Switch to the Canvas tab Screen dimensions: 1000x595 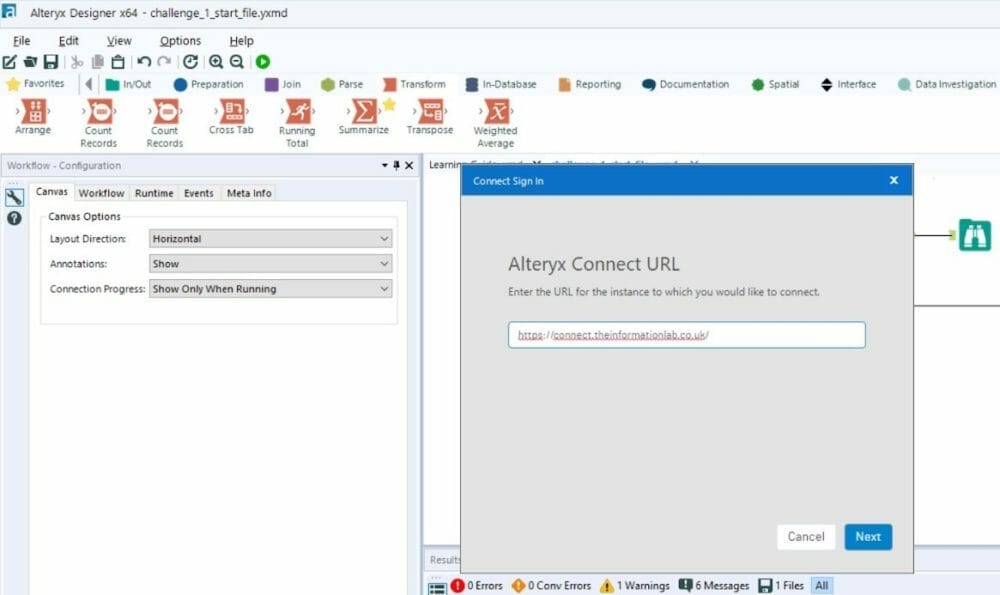coord(52,192)
